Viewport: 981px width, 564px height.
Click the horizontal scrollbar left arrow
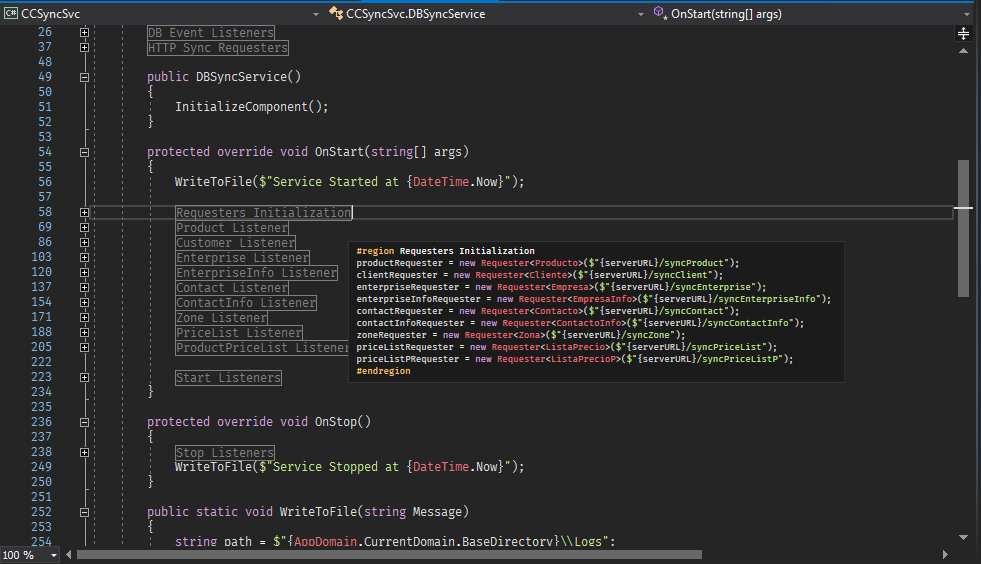(x=68, y=555)
